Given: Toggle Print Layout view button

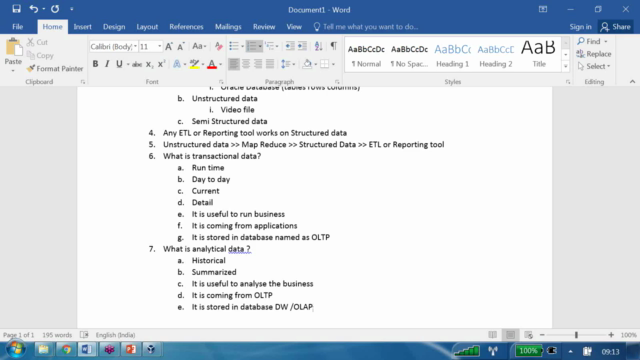Looking at the screenshot, I should (511, 335).
